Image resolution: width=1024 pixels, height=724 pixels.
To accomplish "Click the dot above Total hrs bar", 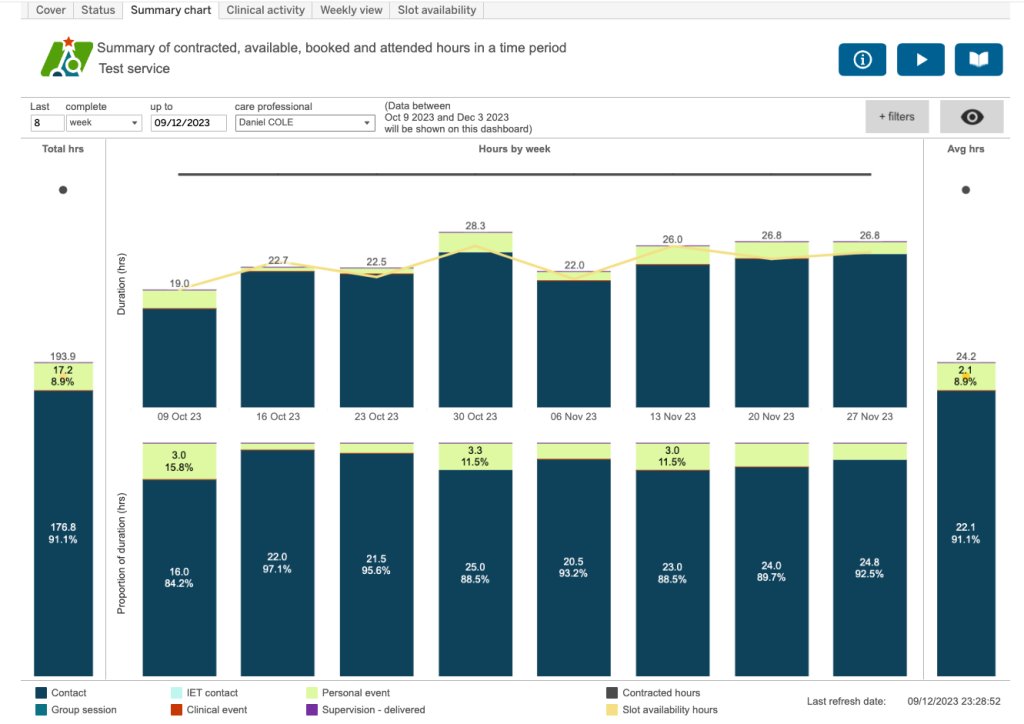I will click(x=63, y=189).
